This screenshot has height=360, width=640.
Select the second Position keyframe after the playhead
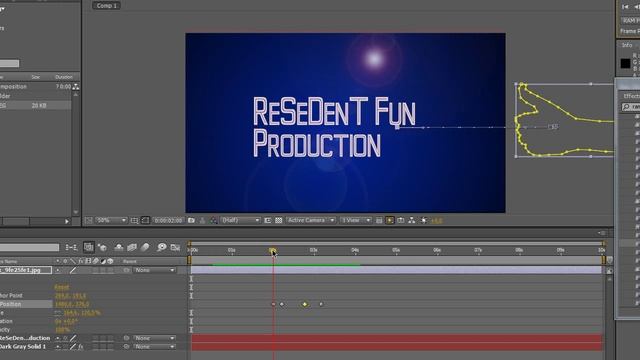point(282,304)
